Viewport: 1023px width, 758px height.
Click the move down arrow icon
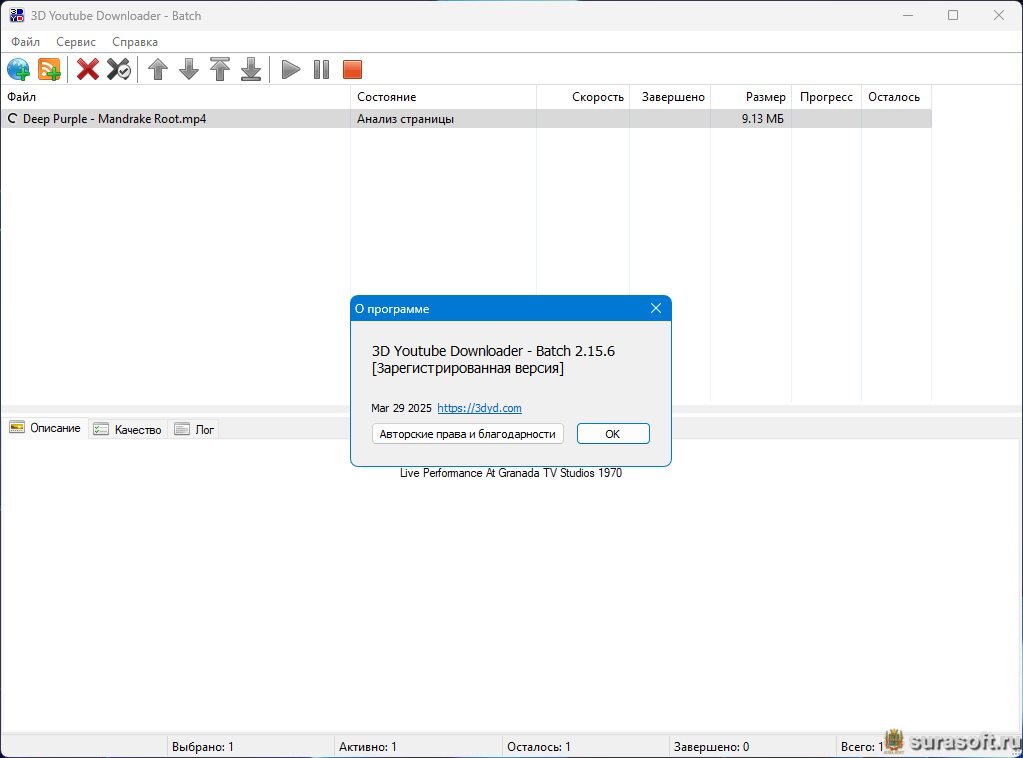189,69
